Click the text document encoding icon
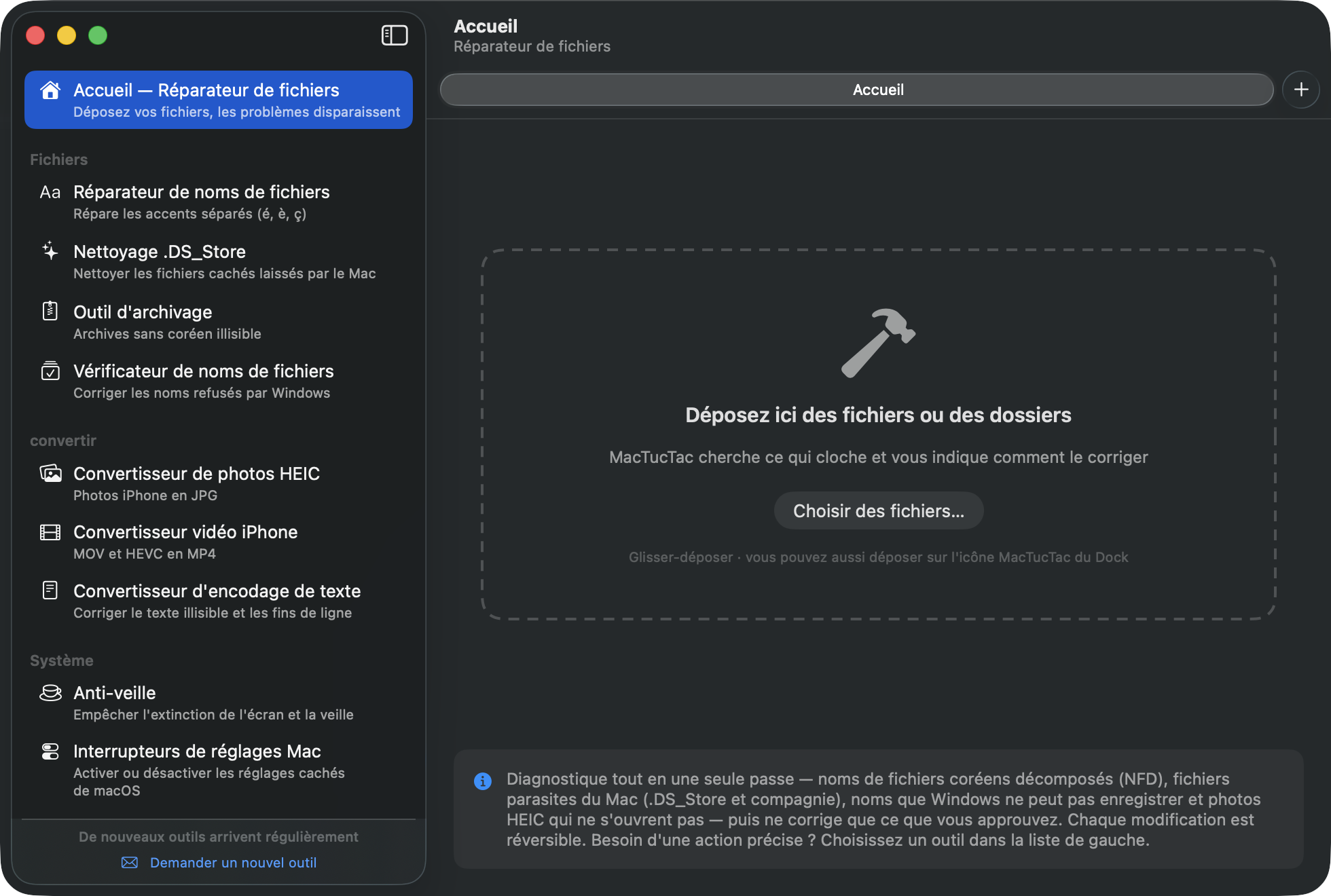 50,591
